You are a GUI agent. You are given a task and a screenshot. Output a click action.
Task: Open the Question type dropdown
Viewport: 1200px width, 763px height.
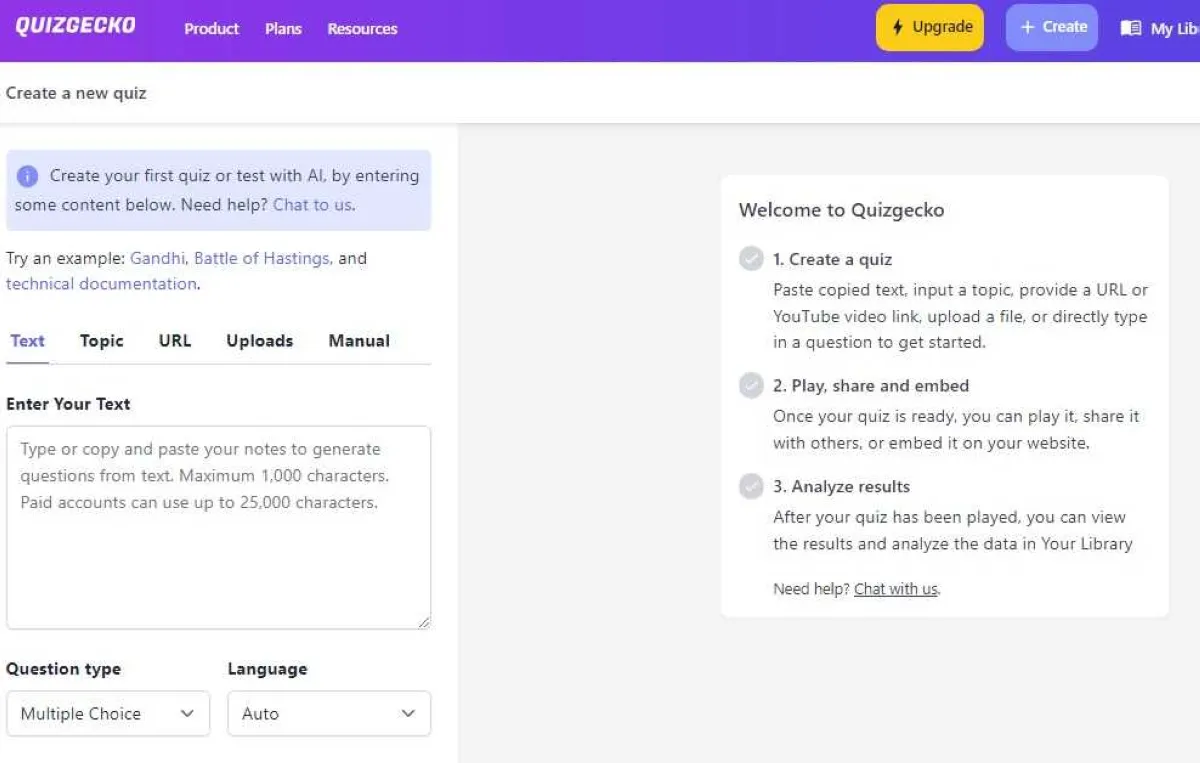(108, 714)
